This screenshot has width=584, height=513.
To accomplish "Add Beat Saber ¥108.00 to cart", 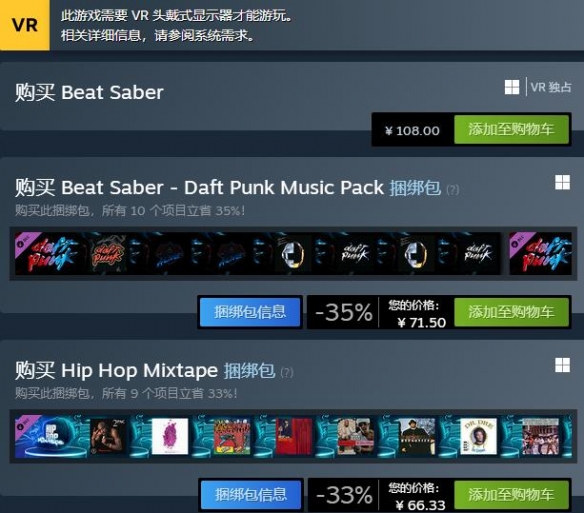I will point(511,129).
